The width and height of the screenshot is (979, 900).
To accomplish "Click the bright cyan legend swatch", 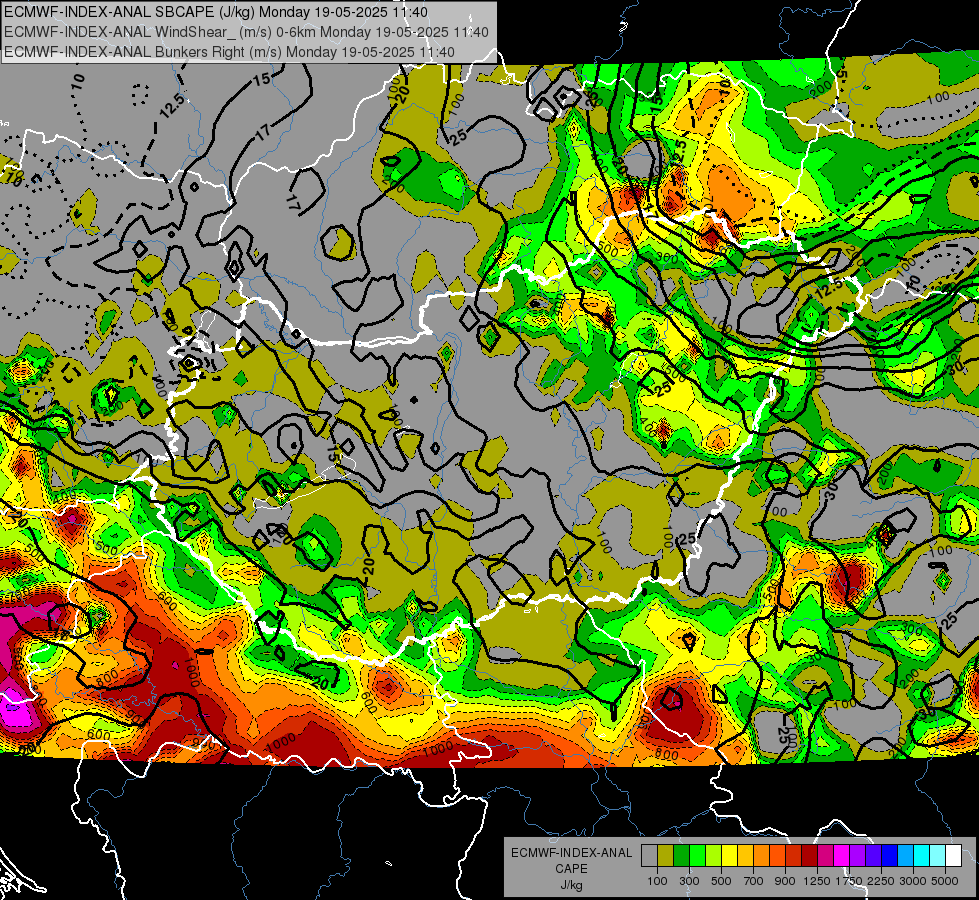I will coord(922,855).
